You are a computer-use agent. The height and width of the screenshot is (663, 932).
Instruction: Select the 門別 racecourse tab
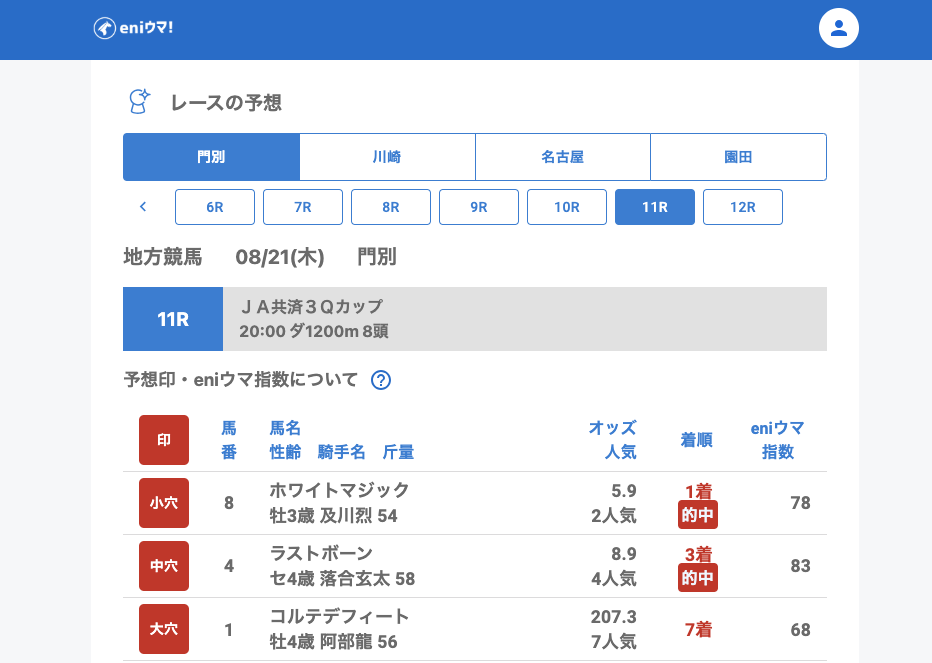(211, 157)
